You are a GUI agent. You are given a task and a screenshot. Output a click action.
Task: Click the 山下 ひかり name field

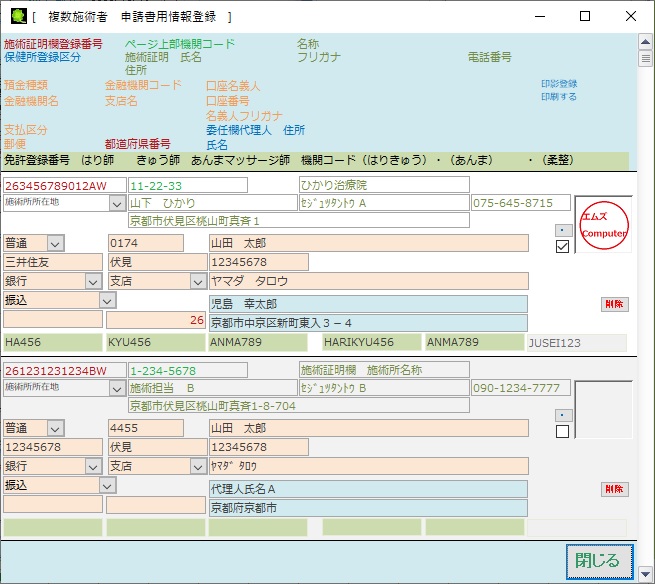(213, 203)
